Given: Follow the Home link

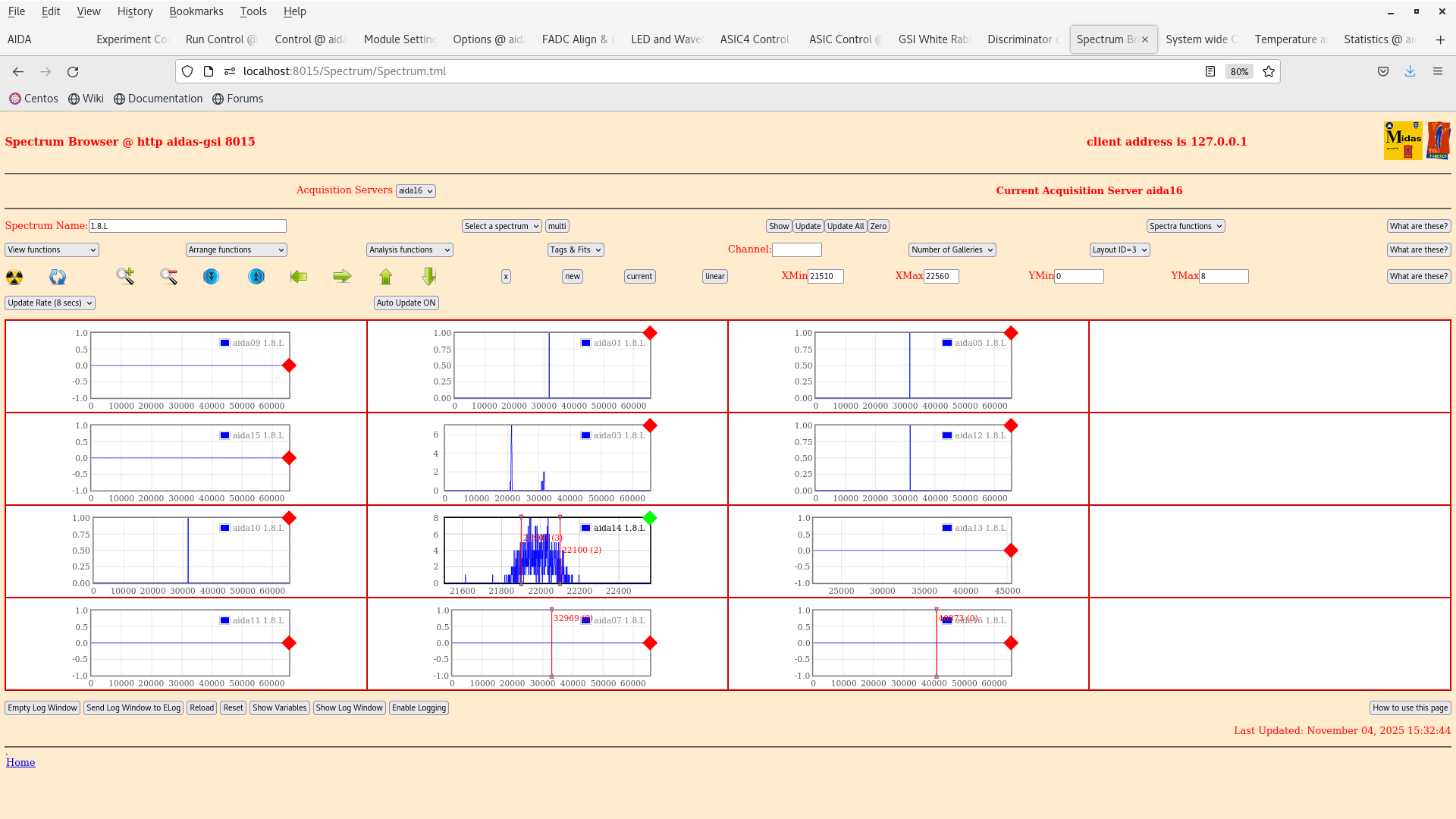Looking at the screenshot, I should (x=20, y=762).
